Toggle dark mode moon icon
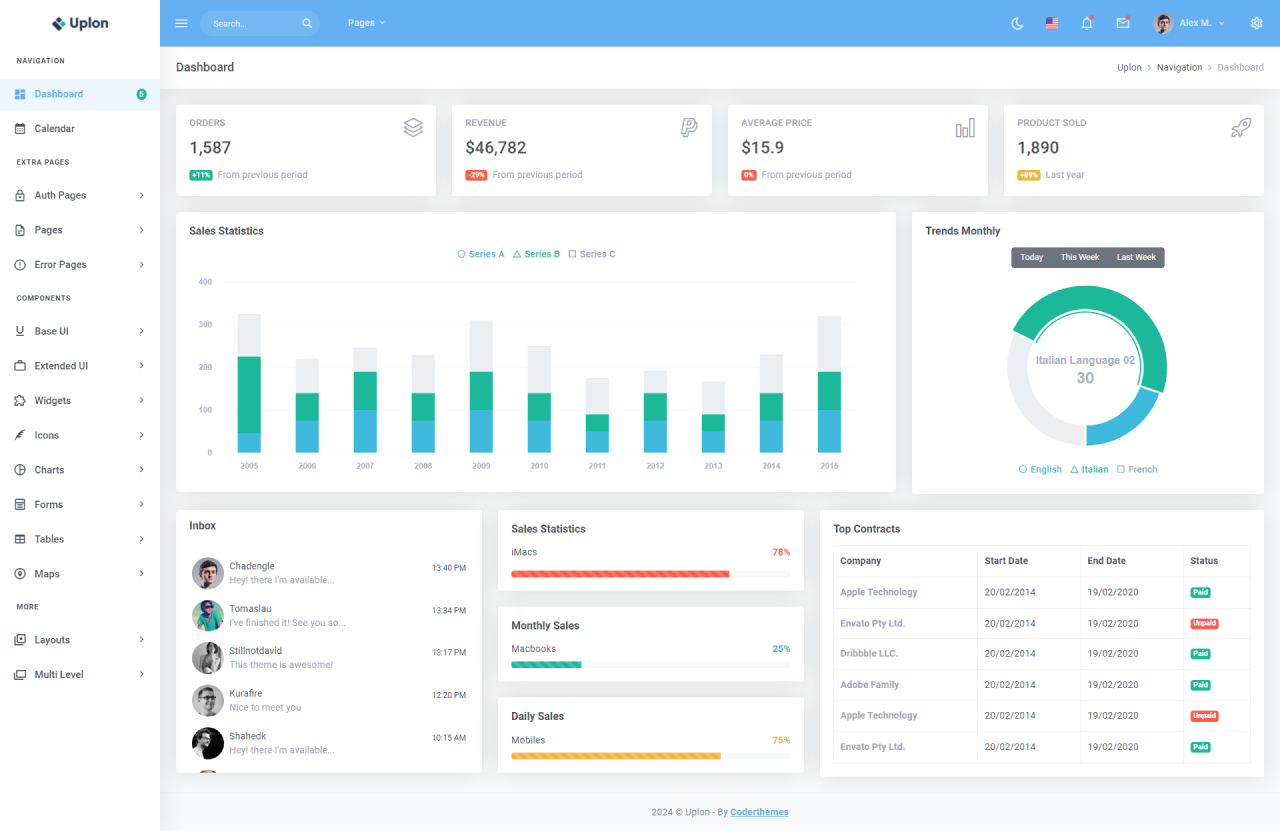 click(x=1018, y=23)
